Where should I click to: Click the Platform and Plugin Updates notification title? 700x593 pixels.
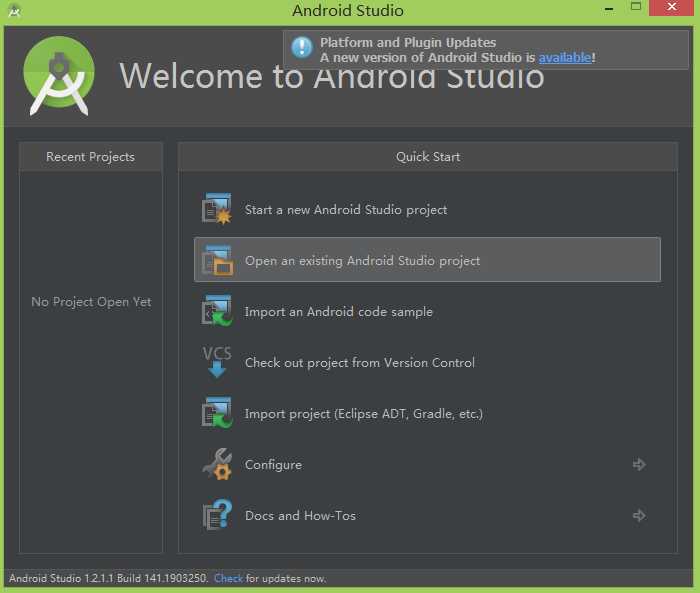(x=408, y=42)
